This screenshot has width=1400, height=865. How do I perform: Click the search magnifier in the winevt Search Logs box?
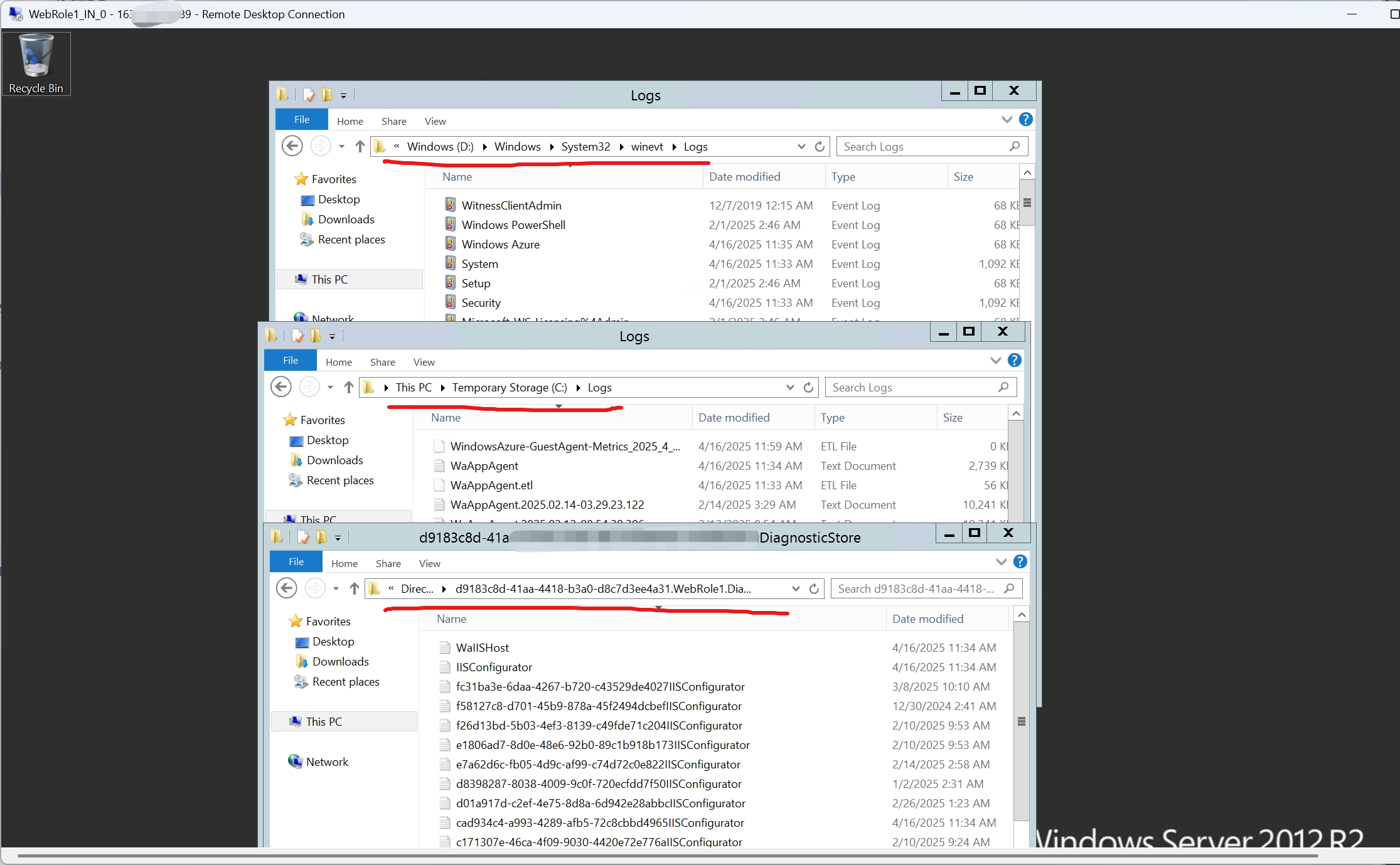(1014, 146)
